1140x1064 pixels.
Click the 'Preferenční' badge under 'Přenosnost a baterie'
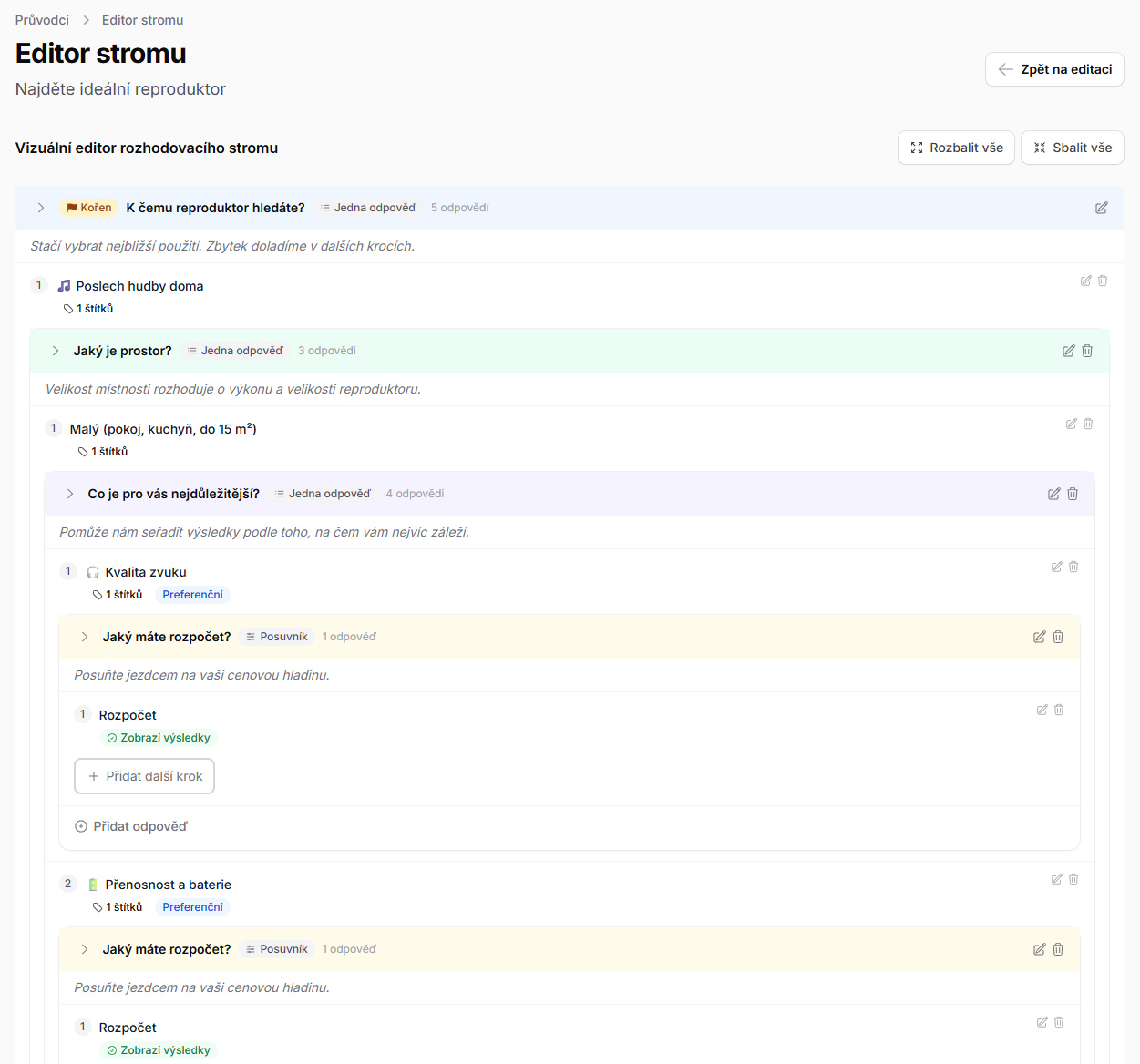pyautogui.click(x=192, y=907)
